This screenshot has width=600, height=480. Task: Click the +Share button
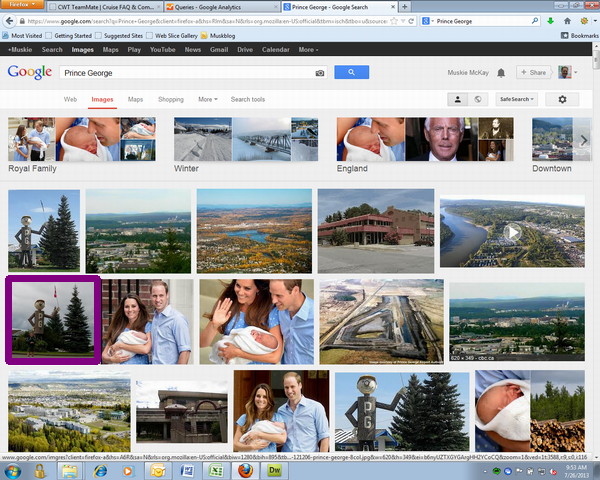click(x=534, y=72)
